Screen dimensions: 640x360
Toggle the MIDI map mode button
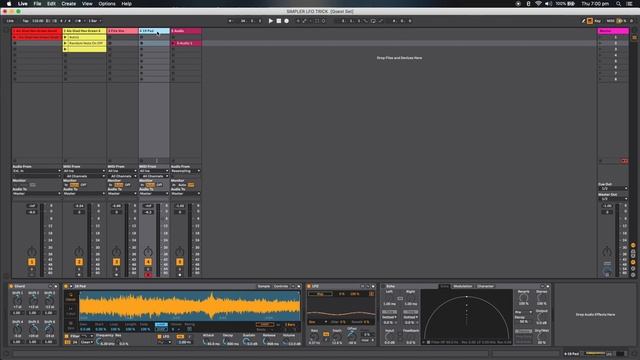610,21
